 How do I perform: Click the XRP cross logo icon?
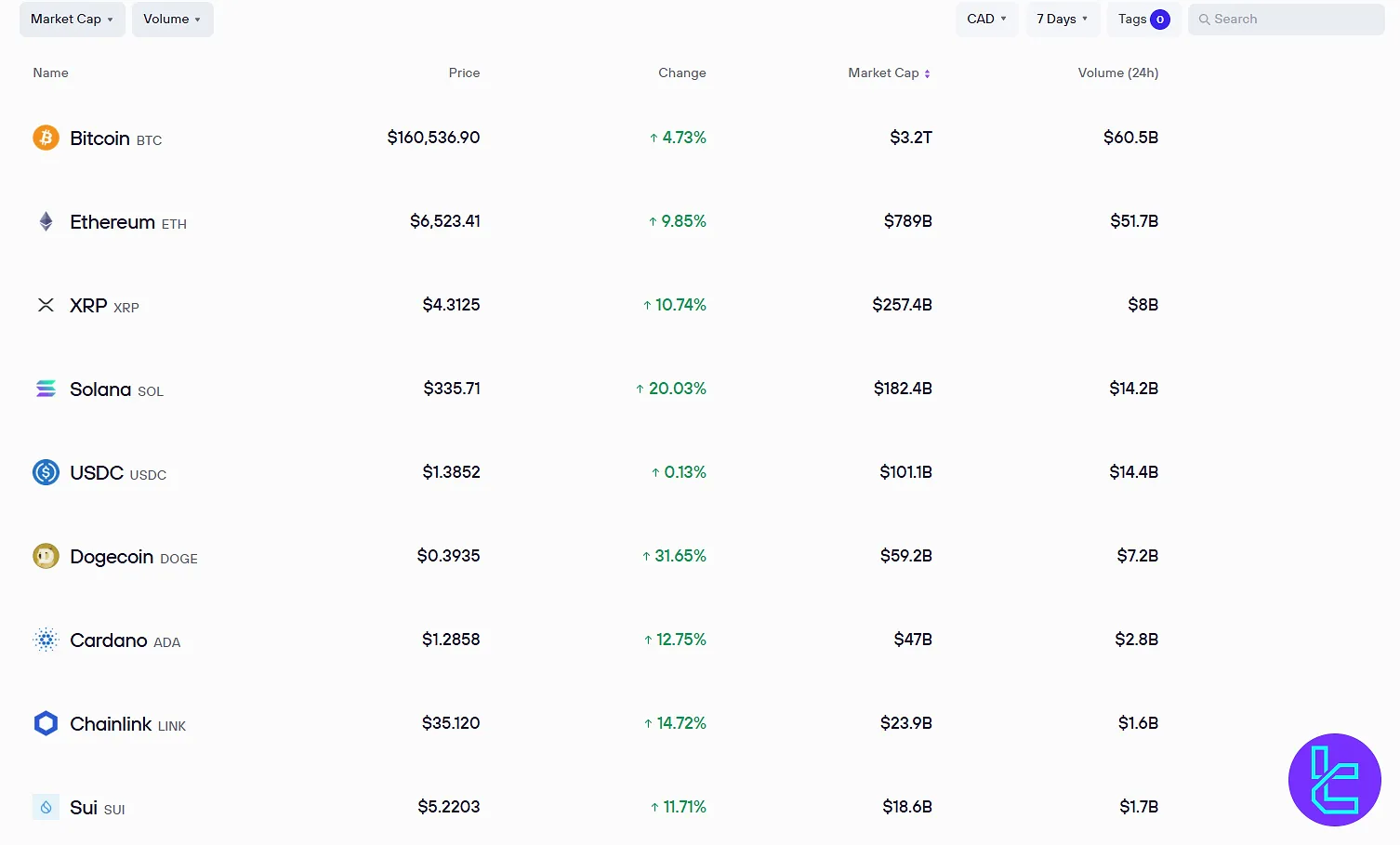pos(46,305)
